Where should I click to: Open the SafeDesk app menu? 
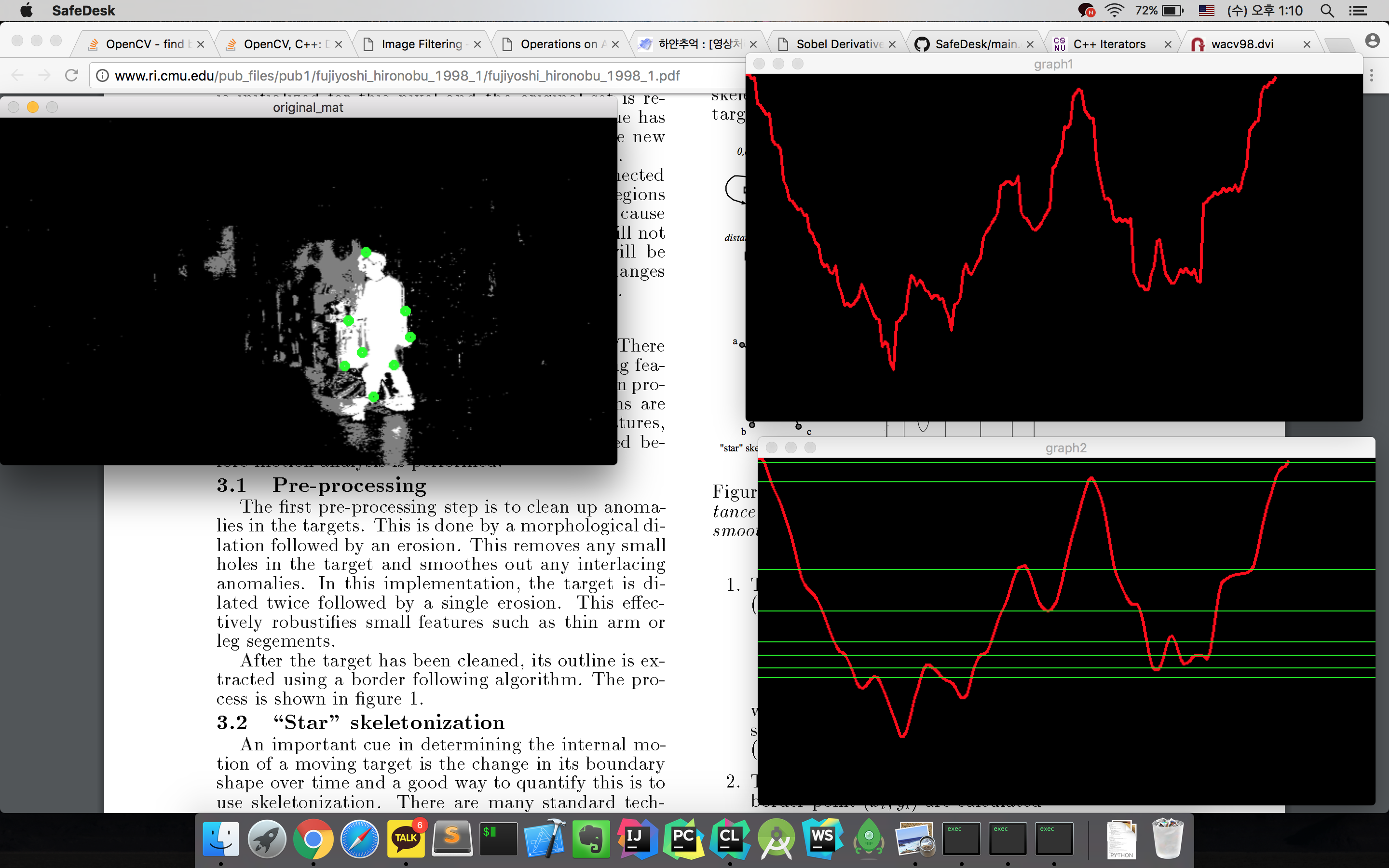[83, 10]
